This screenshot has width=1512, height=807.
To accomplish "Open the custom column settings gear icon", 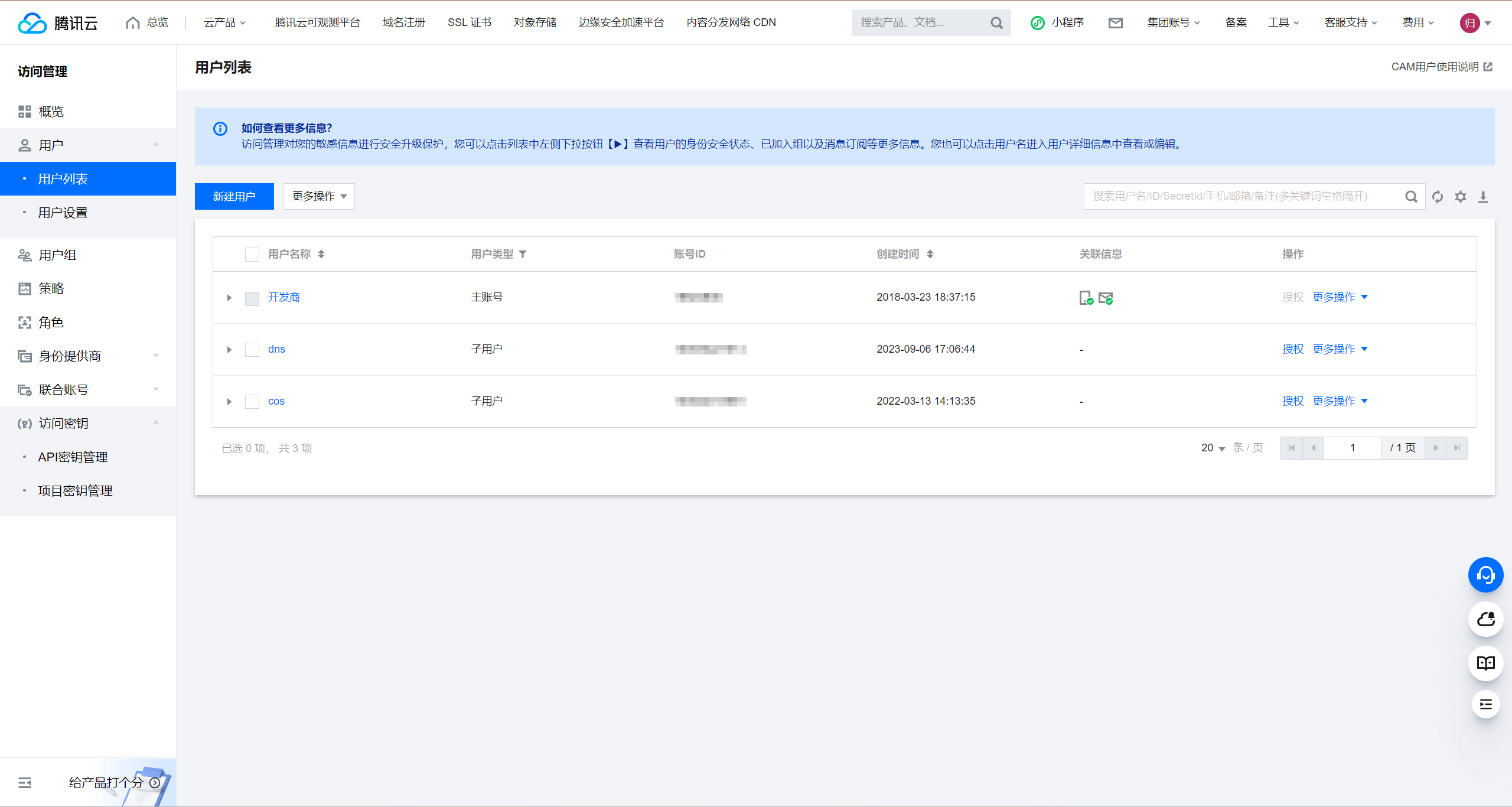I will coord(1461,196).
